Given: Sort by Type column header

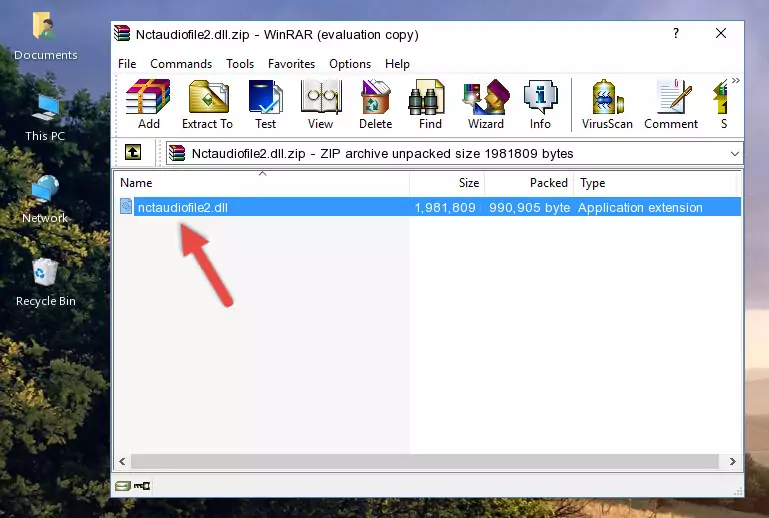Looking at the screenshot, I should coord(655,183).
